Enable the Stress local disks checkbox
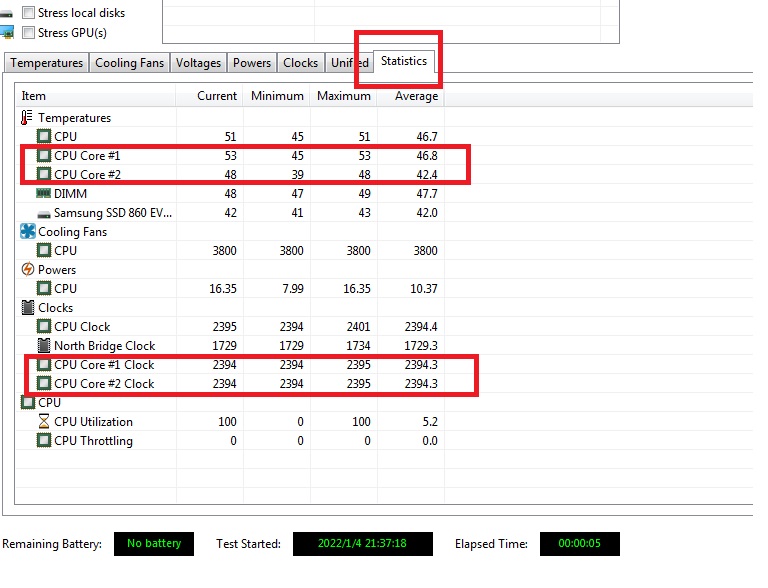The image size is (768, 588). coord(28,13)
